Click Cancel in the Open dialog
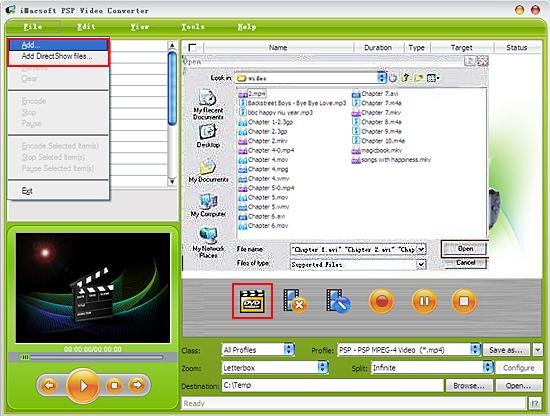Screen dimensions: 550x416 point(465,263)
